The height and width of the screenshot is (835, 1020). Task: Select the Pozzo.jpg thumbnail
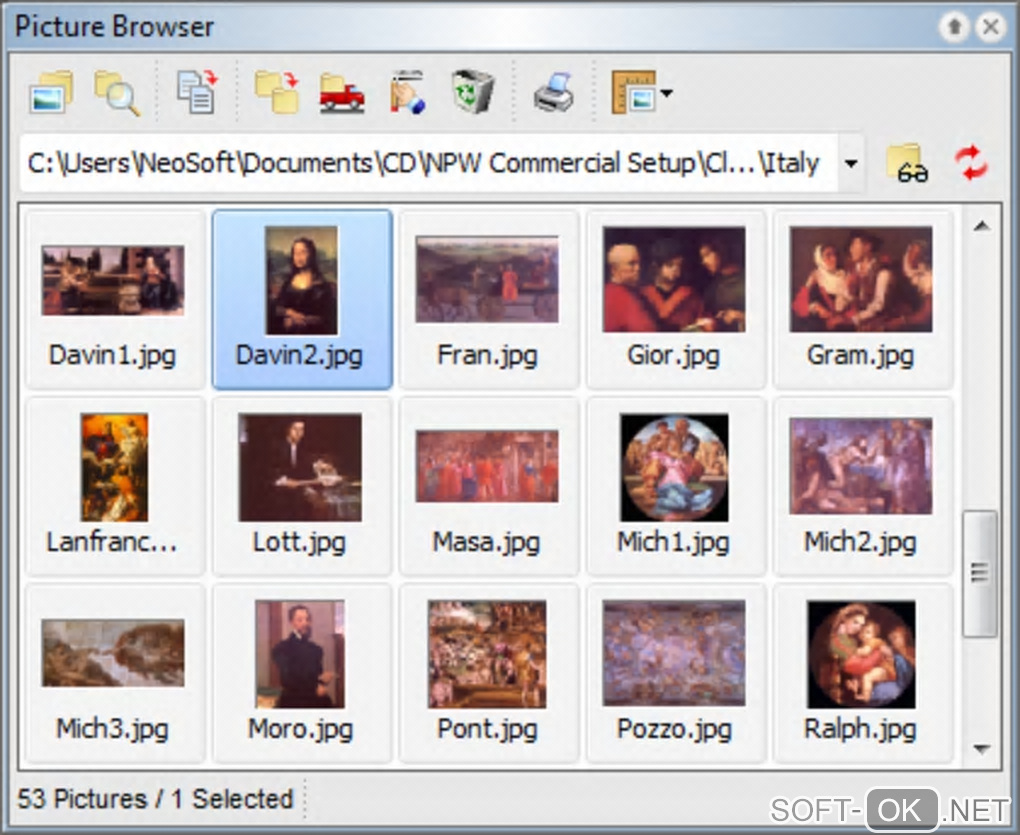point(675,672)
